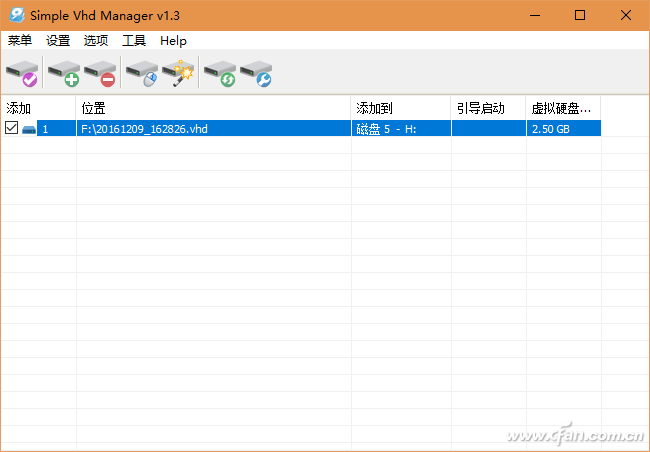
Task: Click the number 1 in the first row
Action: coord(45,129)
